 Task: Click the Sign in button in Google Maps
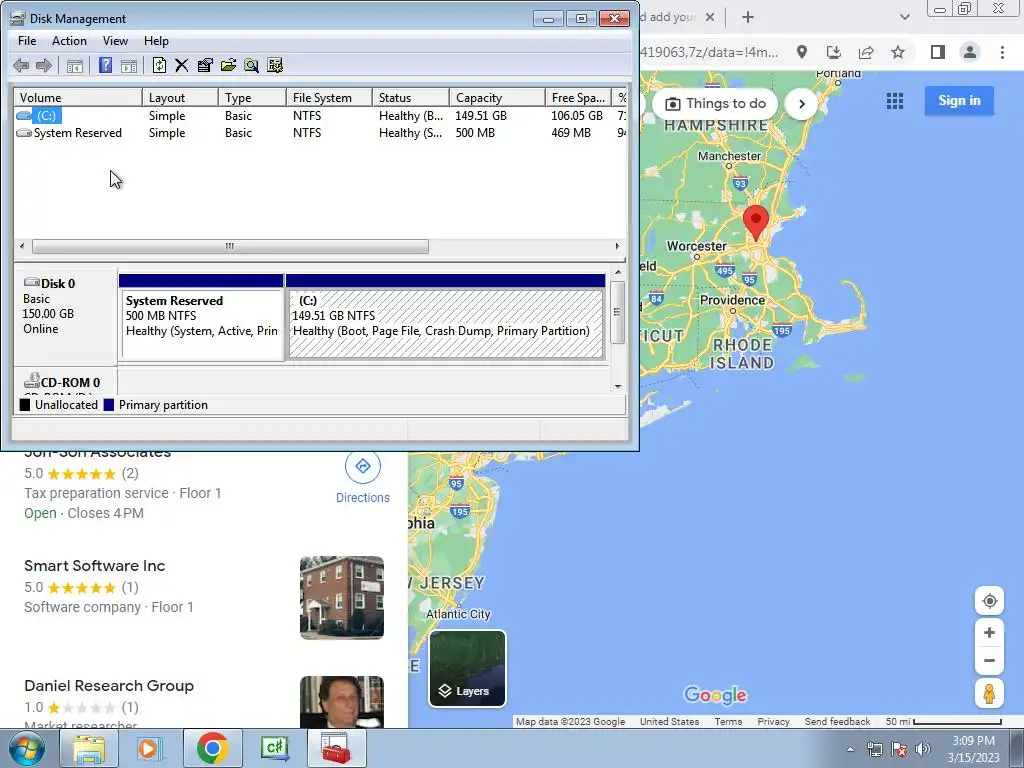pyautogui.click(x=959, y=101)
